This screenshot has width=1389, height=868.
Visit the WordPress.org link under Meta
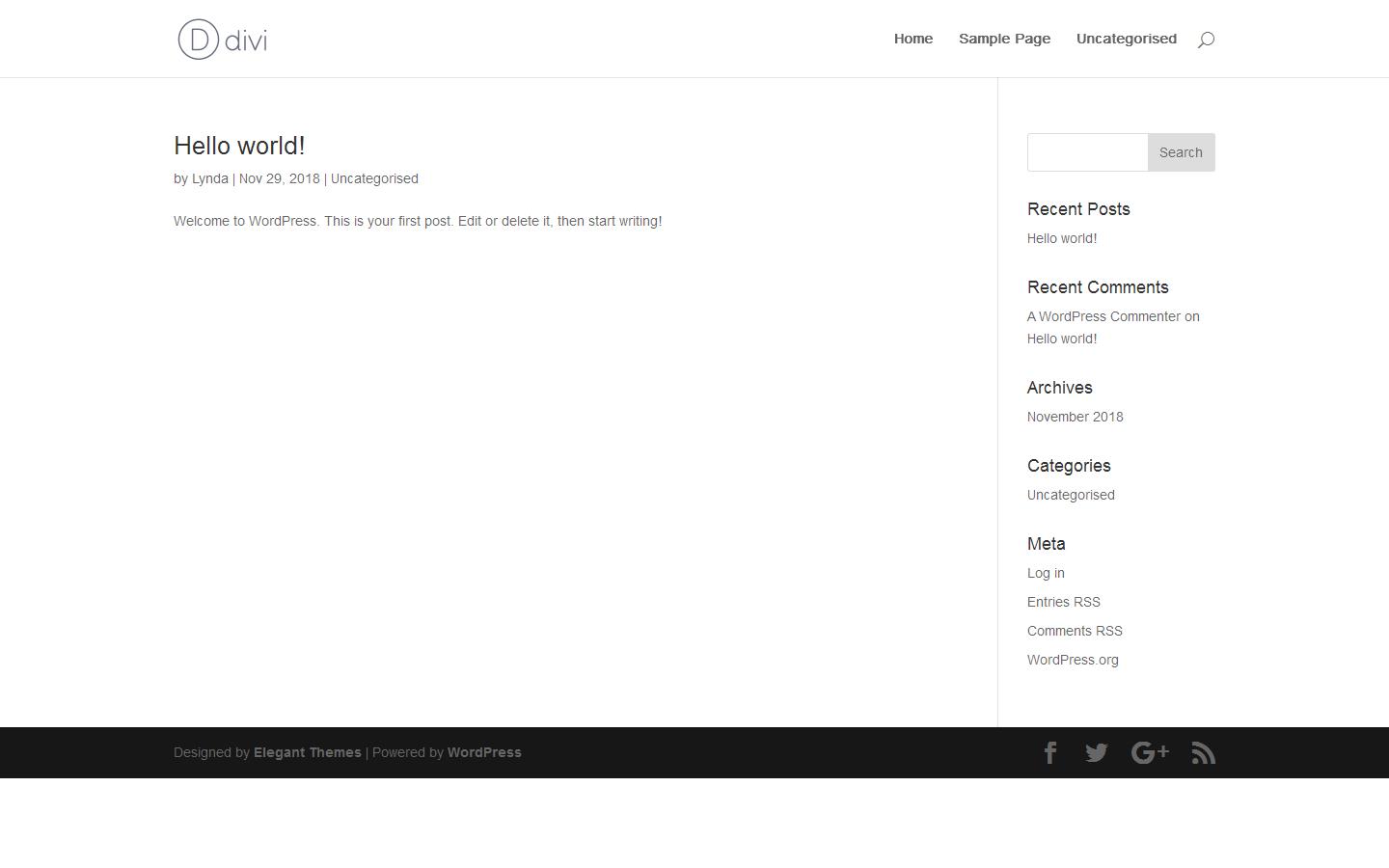(1073, 659)
